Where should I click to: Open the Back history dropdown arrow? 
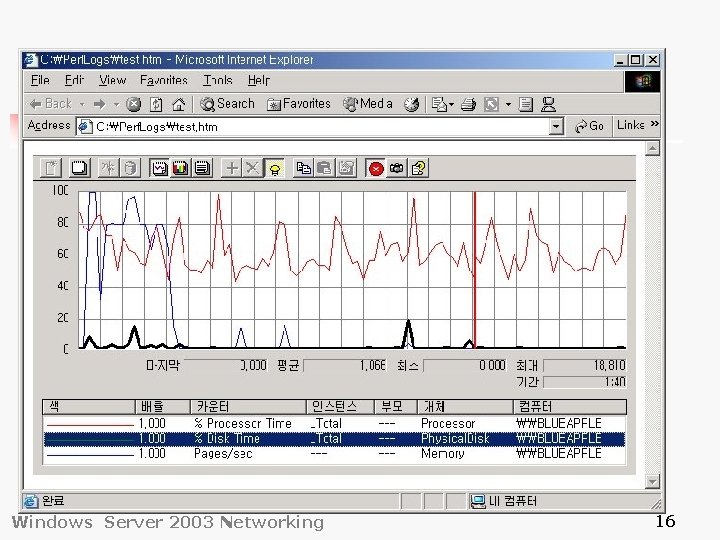pos(82,105)
